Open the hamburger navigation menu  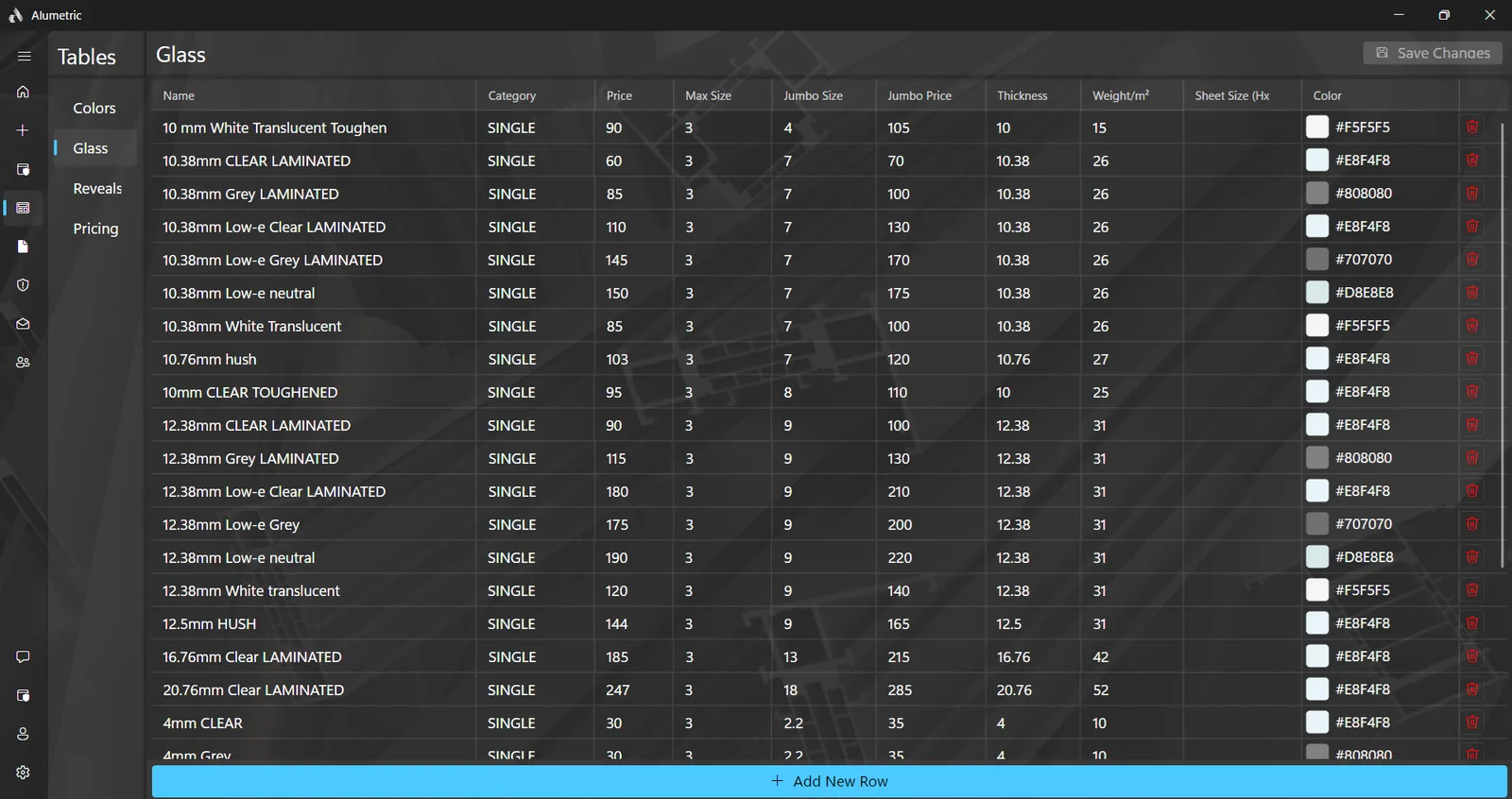coord(24,56)
